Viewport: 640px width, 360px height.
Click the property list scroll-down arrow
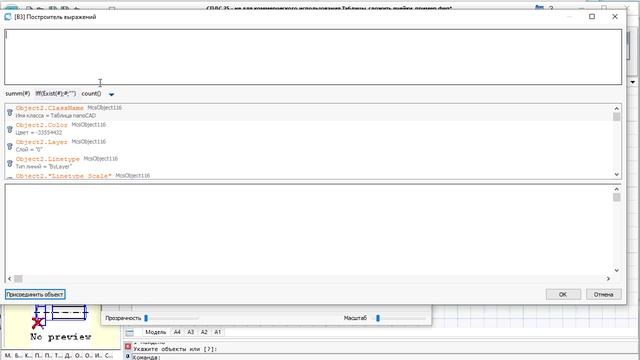[x=617, y=174]
